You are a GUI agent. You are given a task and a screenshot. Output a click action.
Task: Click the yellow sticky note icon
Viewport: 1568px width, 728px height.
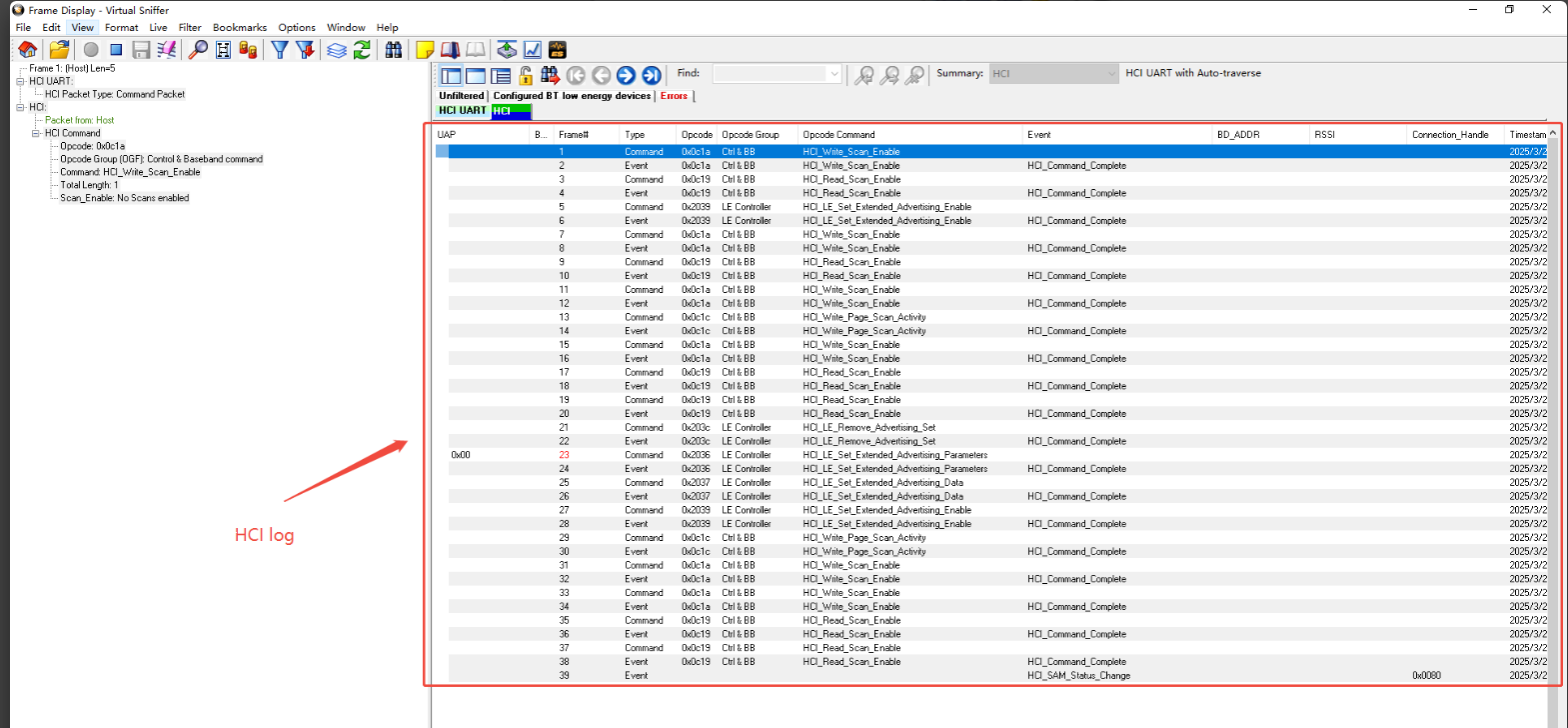coord(425,49)
